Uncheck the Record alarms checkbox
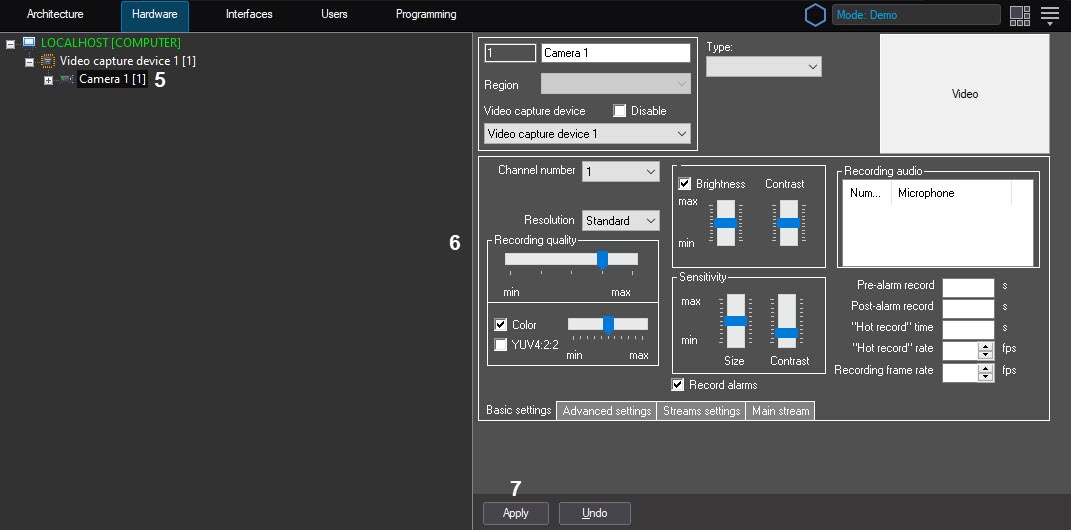1071x530 pixels. coord(678,385)
